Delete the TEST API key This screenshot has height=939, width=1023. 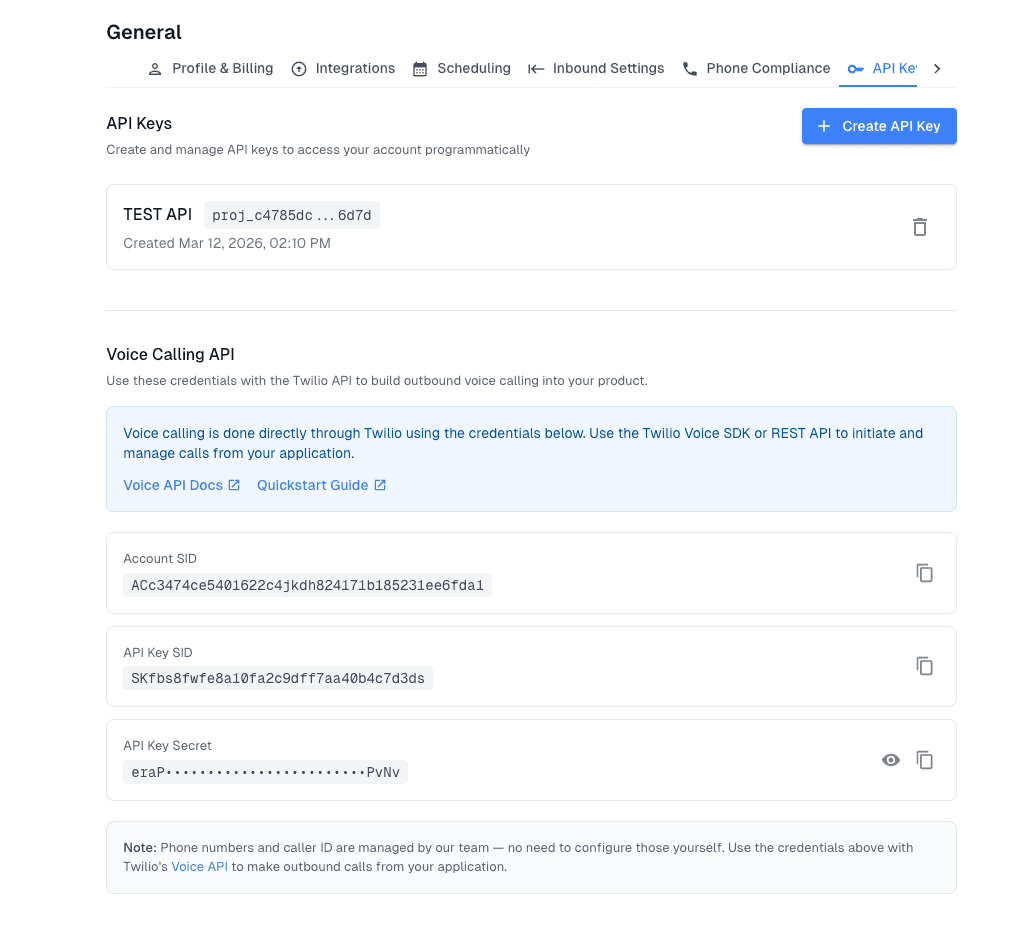point(919,227)
